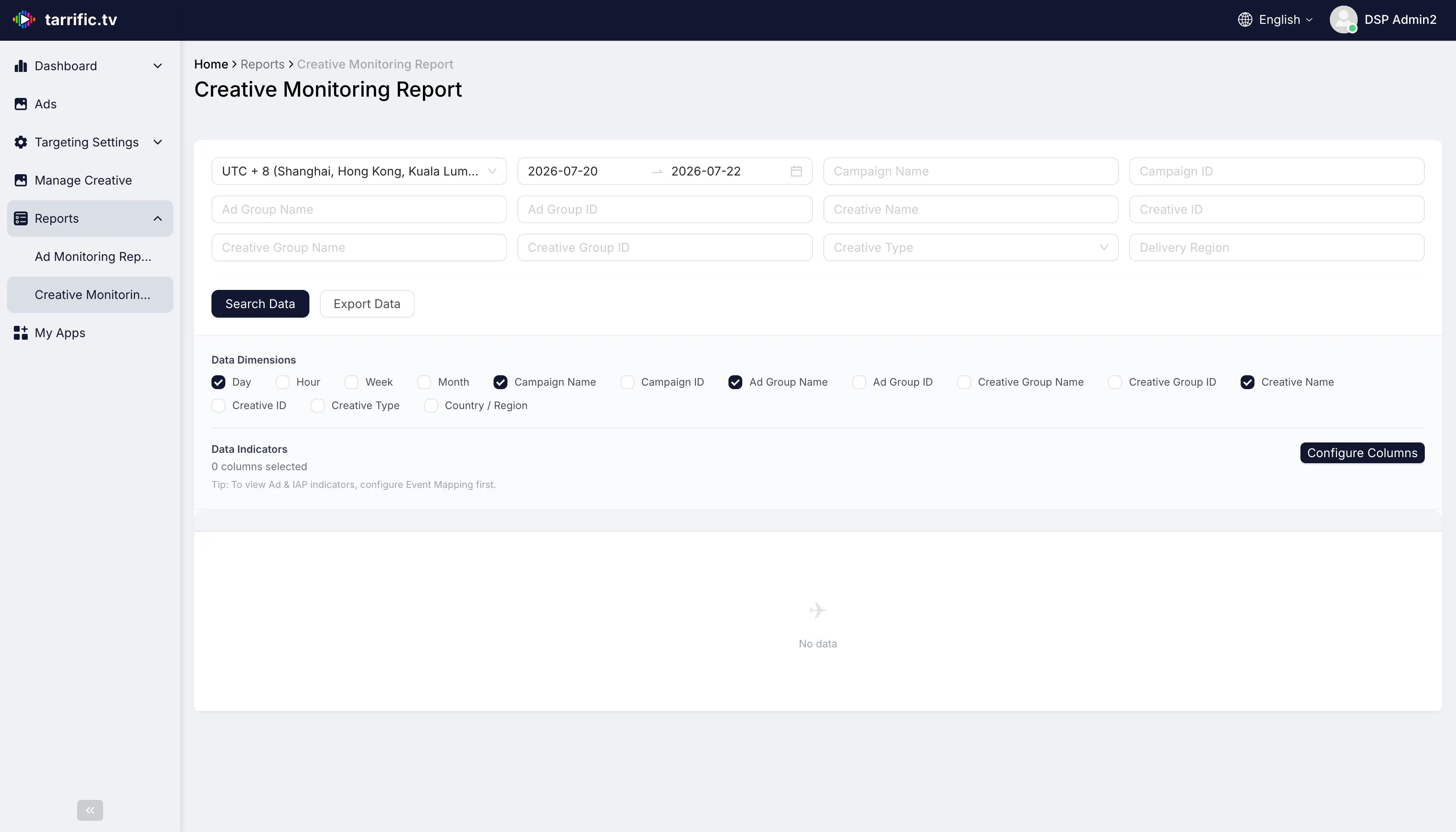Focus the Ad Group ID input field
Screen dimensions: 1456x832
665,209
